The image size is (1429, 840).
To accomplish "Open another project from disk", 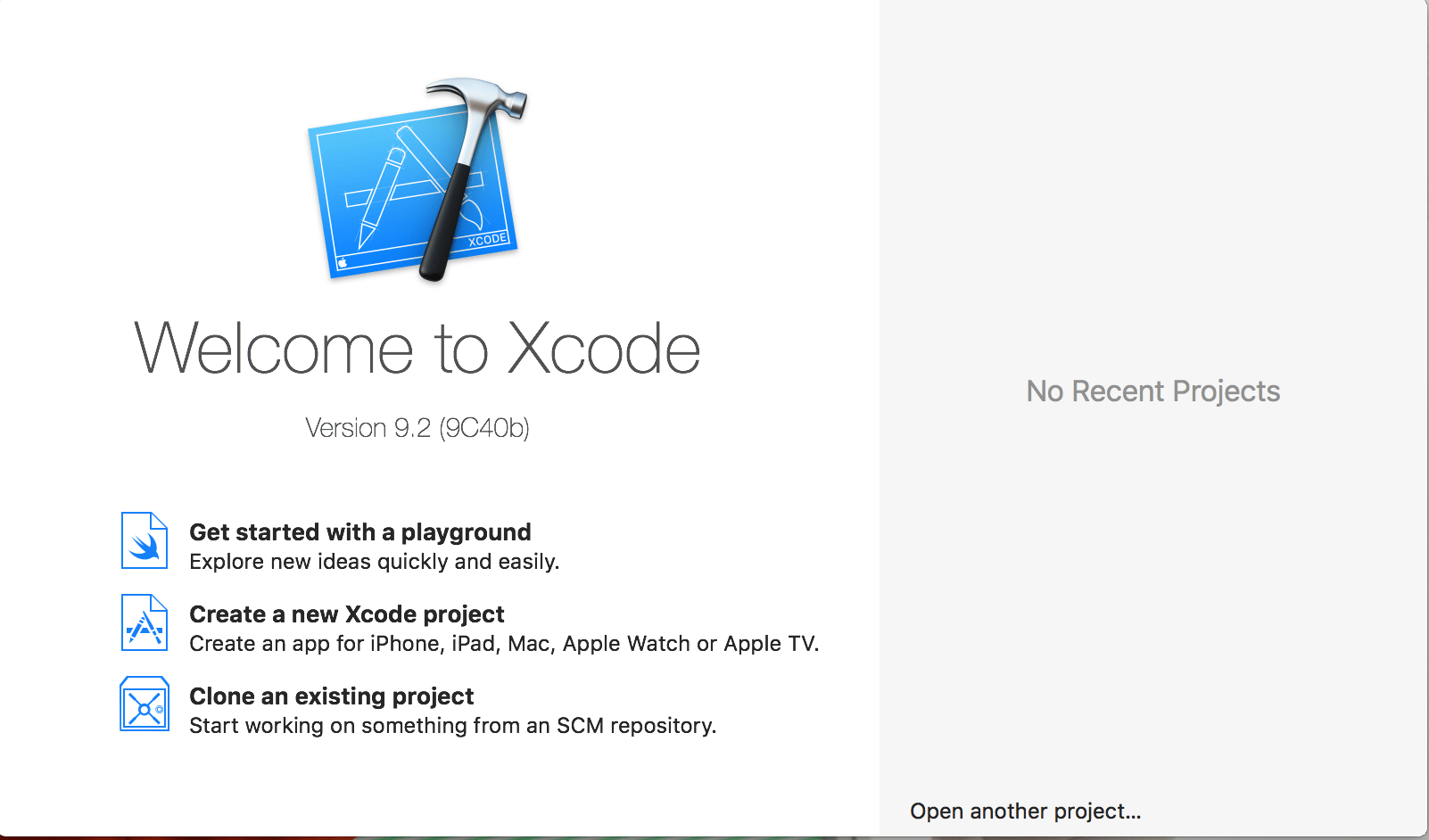I will (1024, 811).
